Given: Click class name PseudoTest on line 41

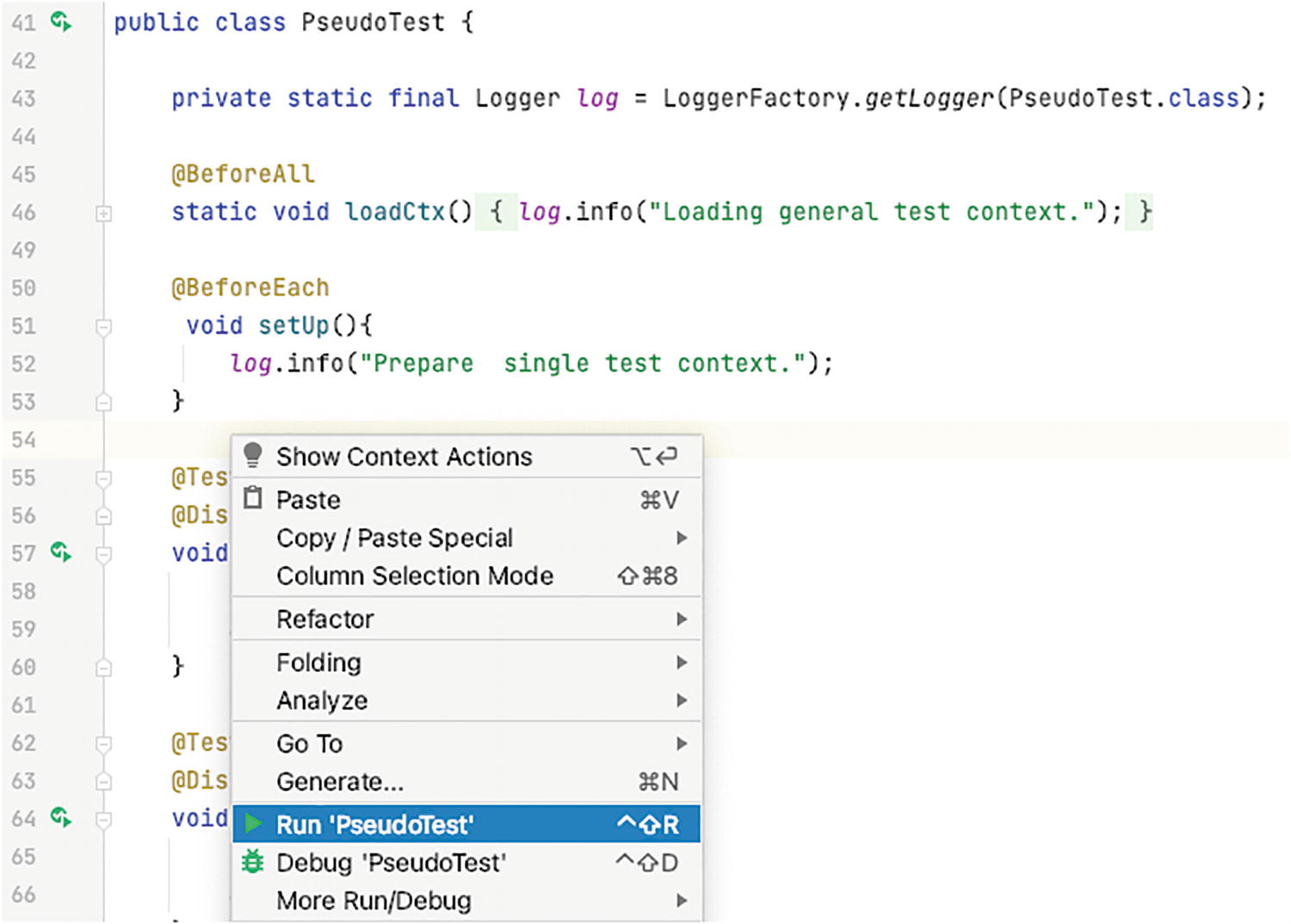Looking at the screenshot, I should point(373,22).
